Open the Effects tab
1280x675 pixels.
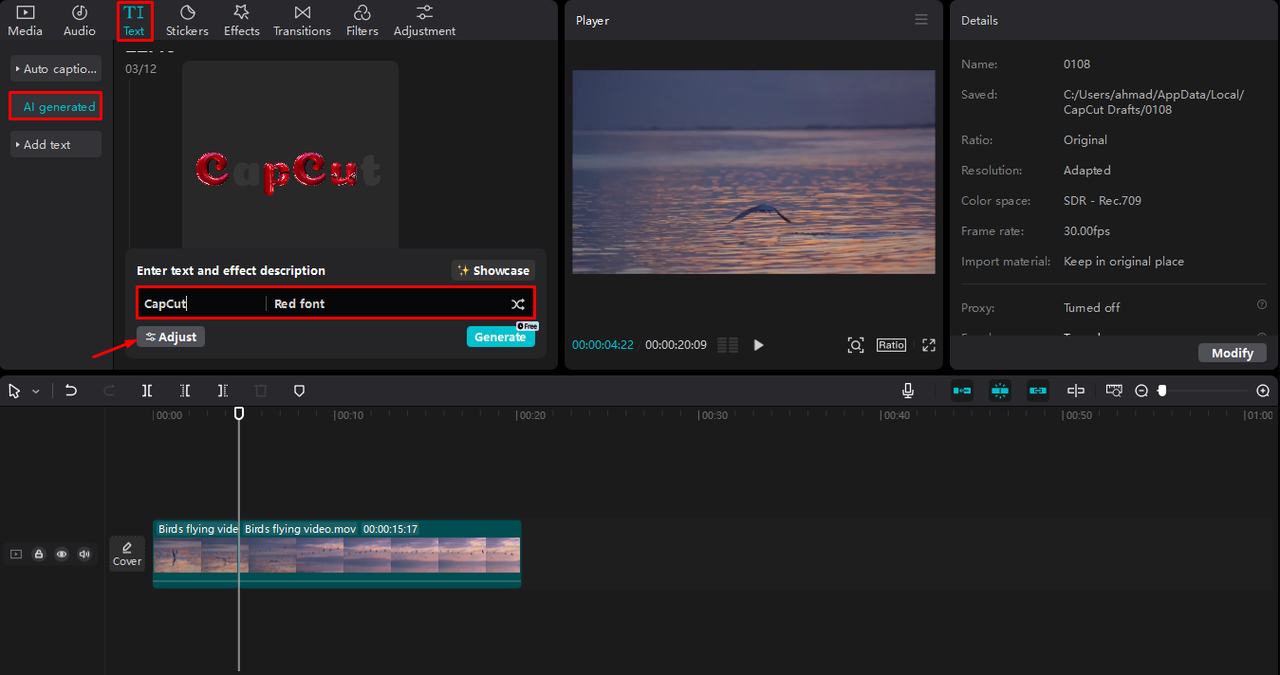click(241, 20)
